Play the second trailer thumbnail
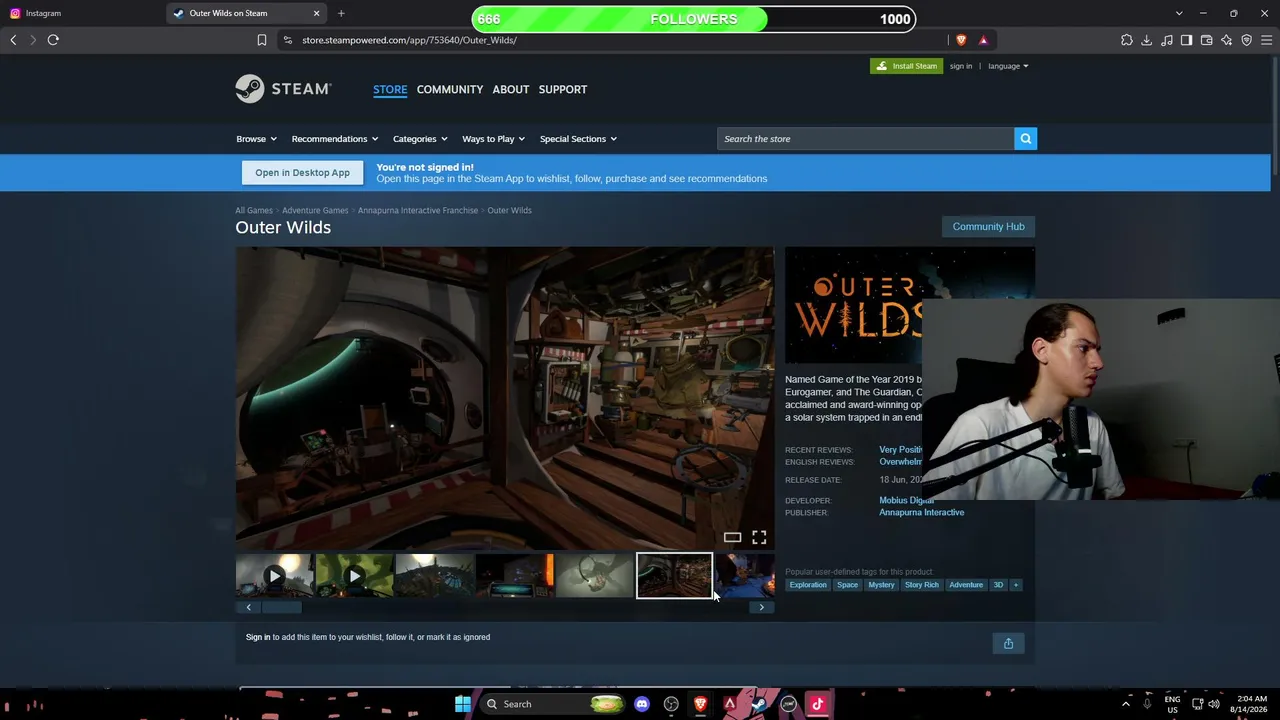1280x720 pixels. (x=354, y=576)
